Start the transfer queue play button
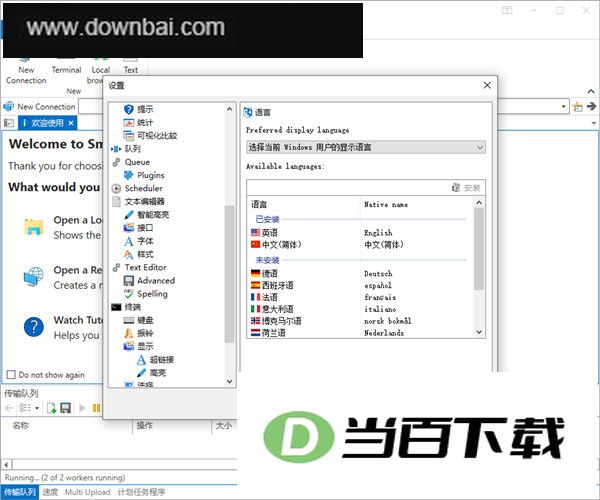600x500 pixels. click(x=82, y=408)
